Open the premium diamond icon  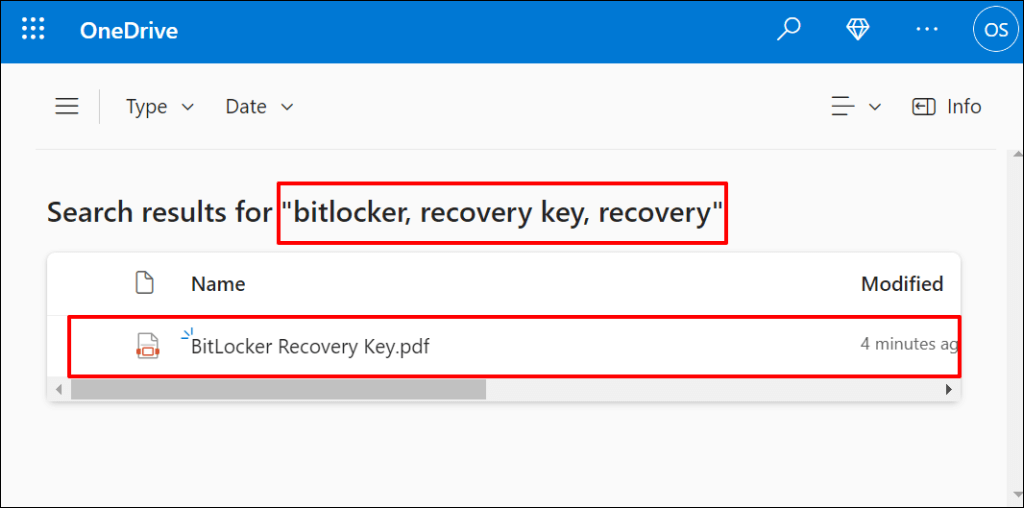[858, 30]
